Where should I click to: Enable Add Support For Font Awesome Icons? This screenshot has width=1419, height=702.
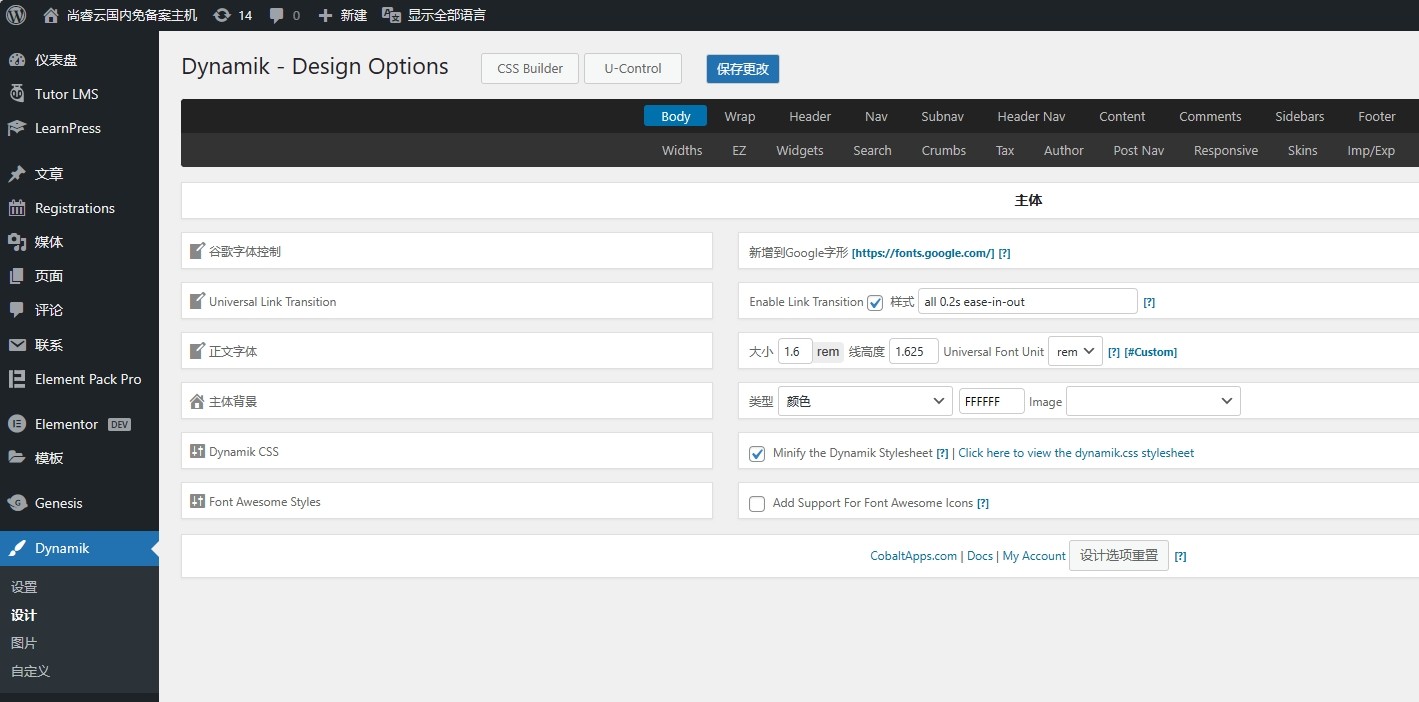click(757, 504)
